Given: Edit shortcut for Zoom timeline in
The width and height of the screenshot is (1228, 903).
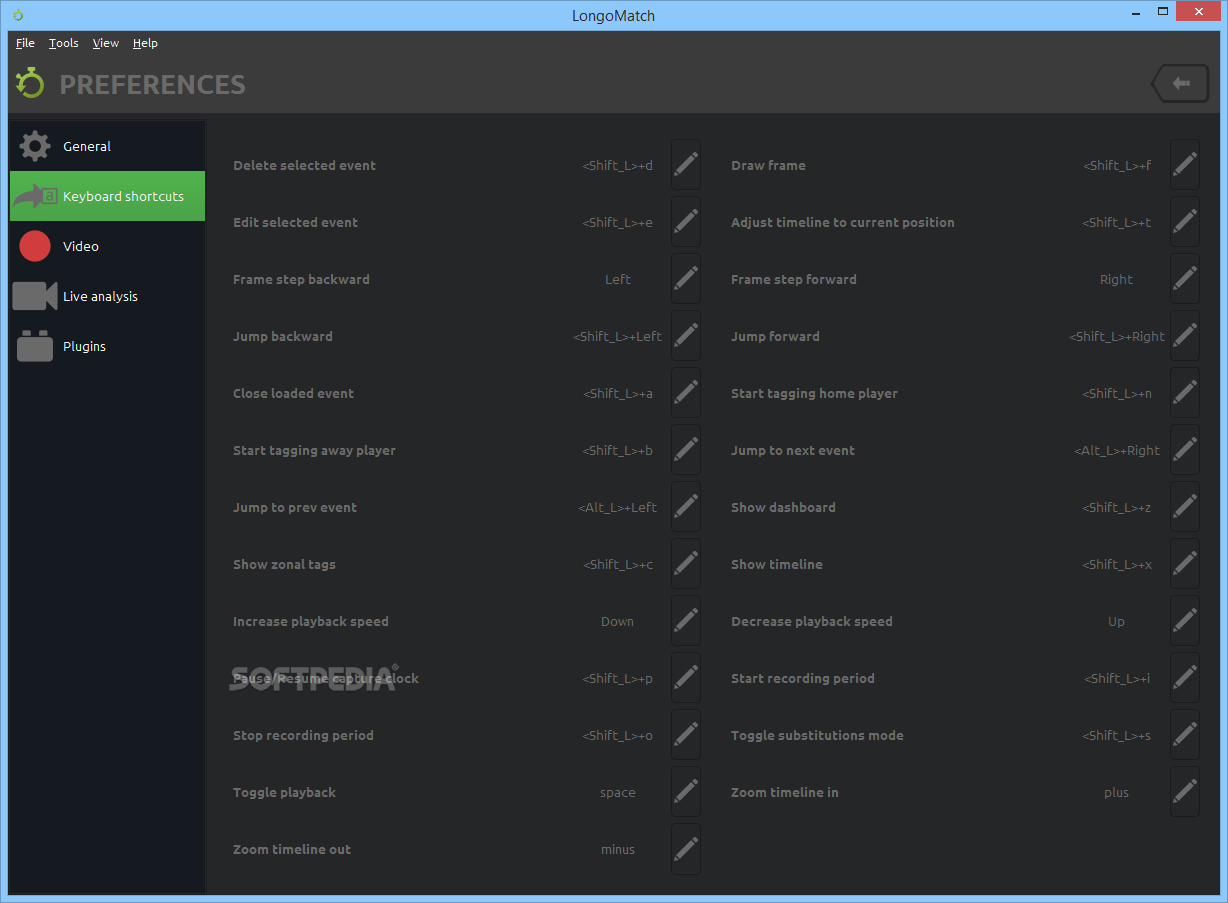Looking at the screenshot, I should tap(1185, 792).
